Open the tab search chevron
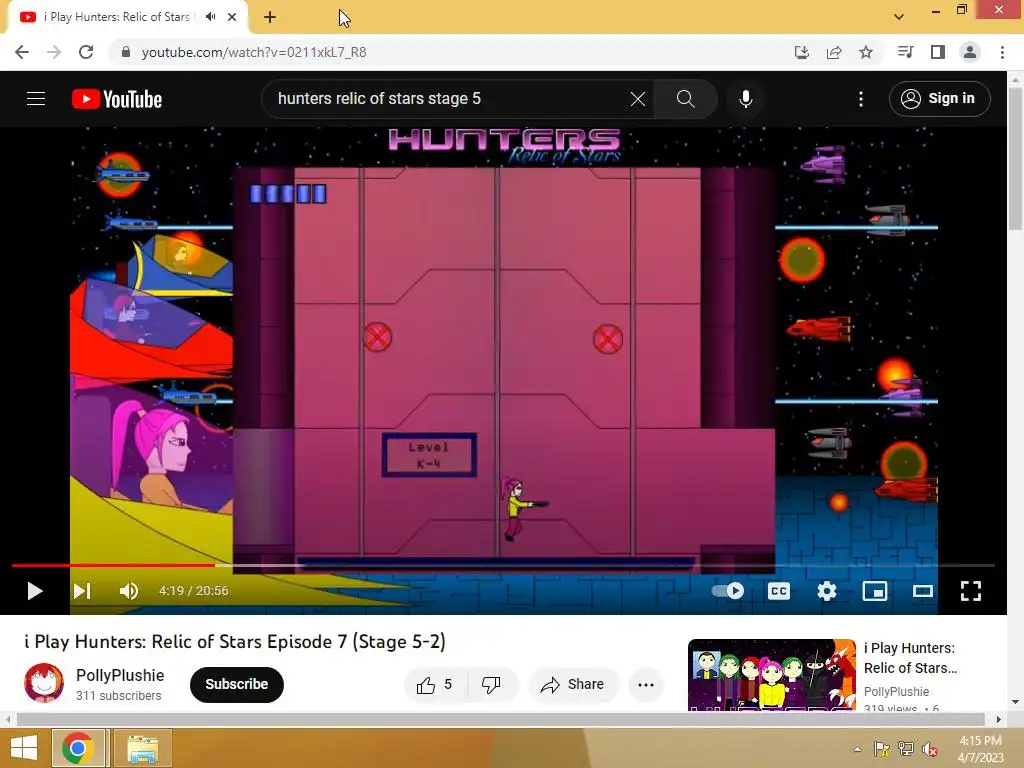Viewport: 1024px width, 768px height. coord(899,17)
